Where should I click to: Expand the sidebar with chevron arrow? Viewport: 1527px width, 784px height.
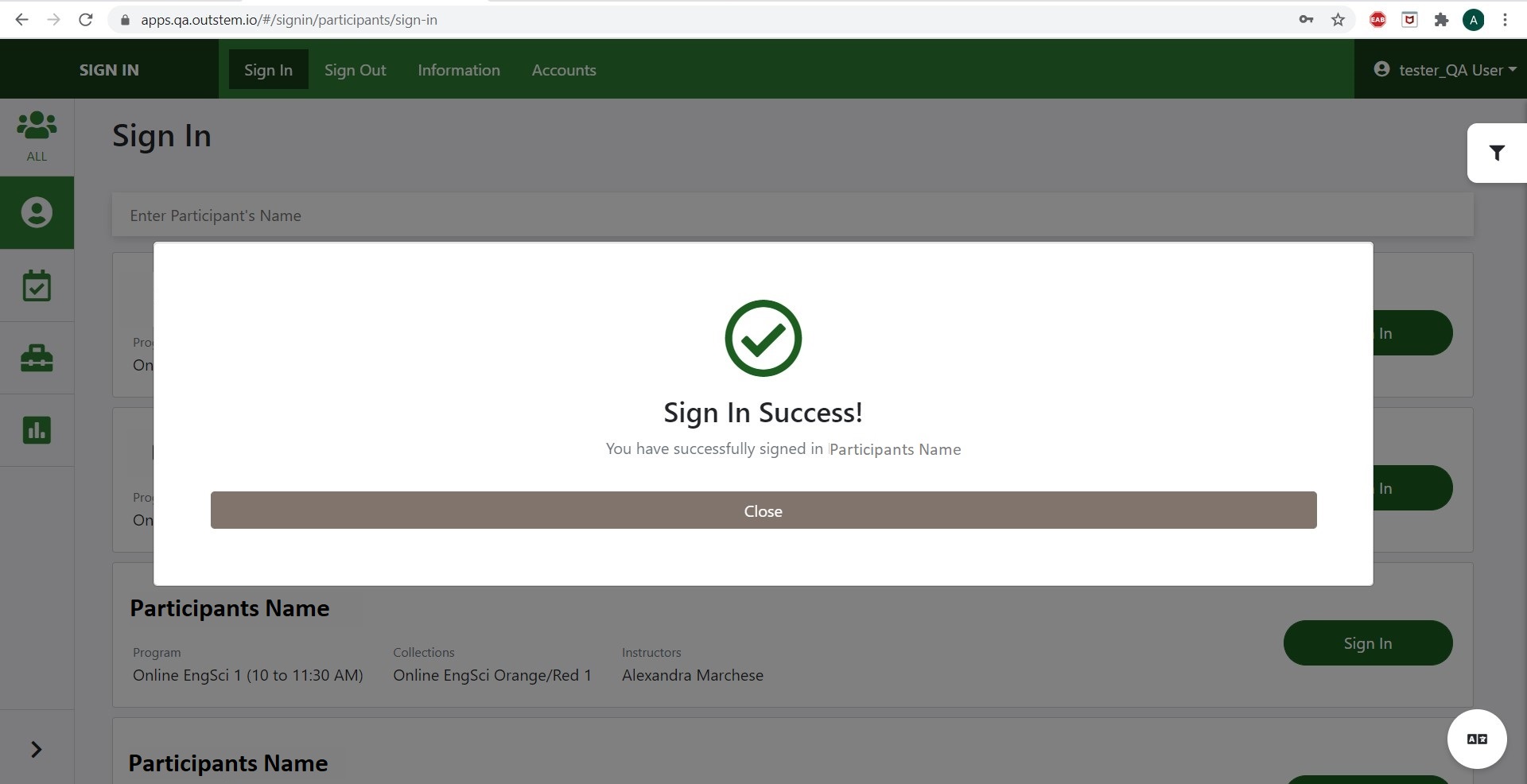click(36, 749)
